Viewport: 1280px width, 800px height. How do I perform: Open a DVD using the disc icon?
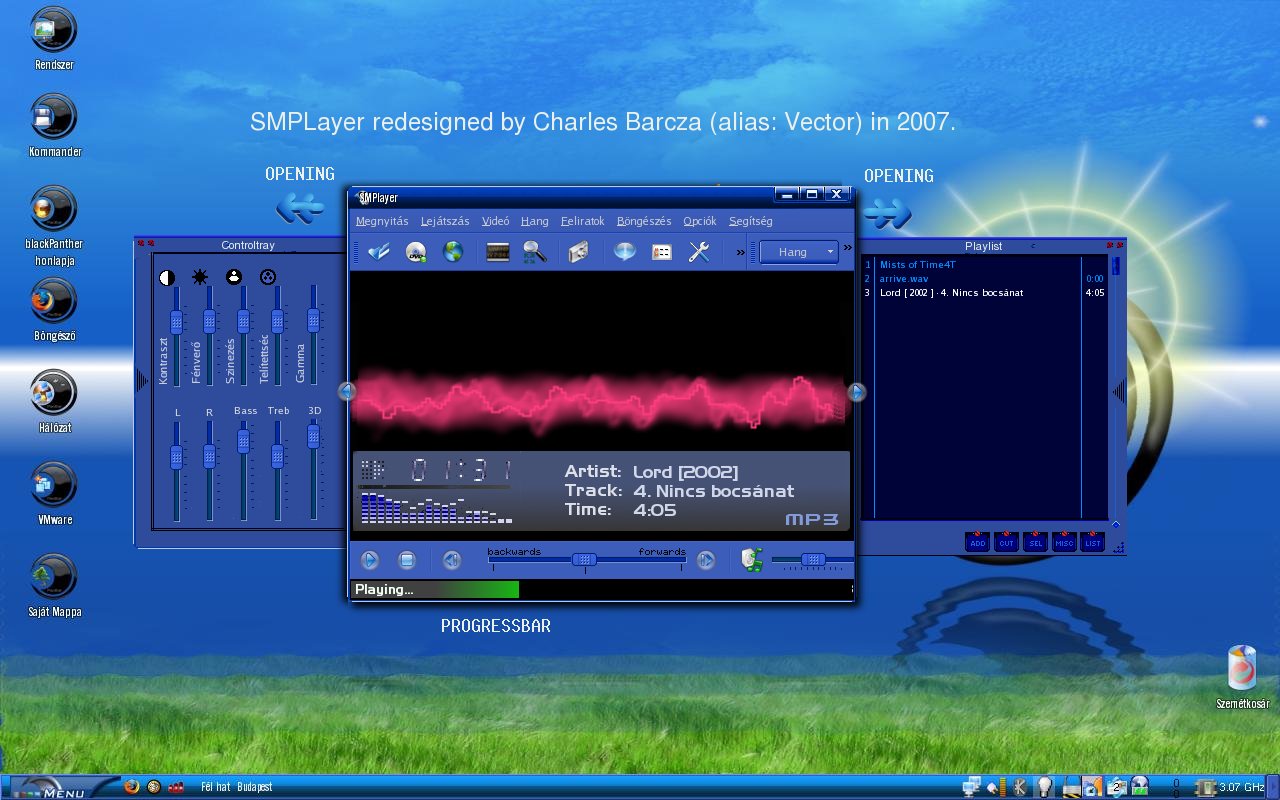(416, 252)
